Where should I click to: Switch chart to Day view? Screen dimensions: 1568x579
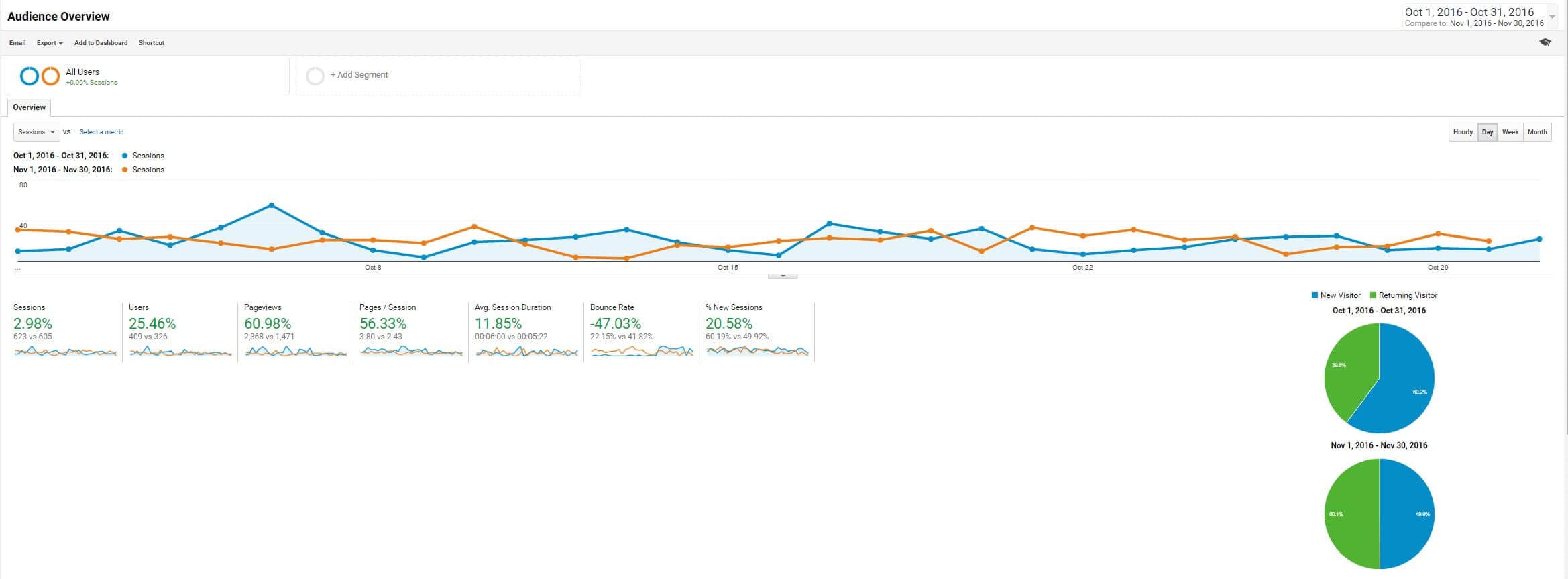click(1488, 132)
